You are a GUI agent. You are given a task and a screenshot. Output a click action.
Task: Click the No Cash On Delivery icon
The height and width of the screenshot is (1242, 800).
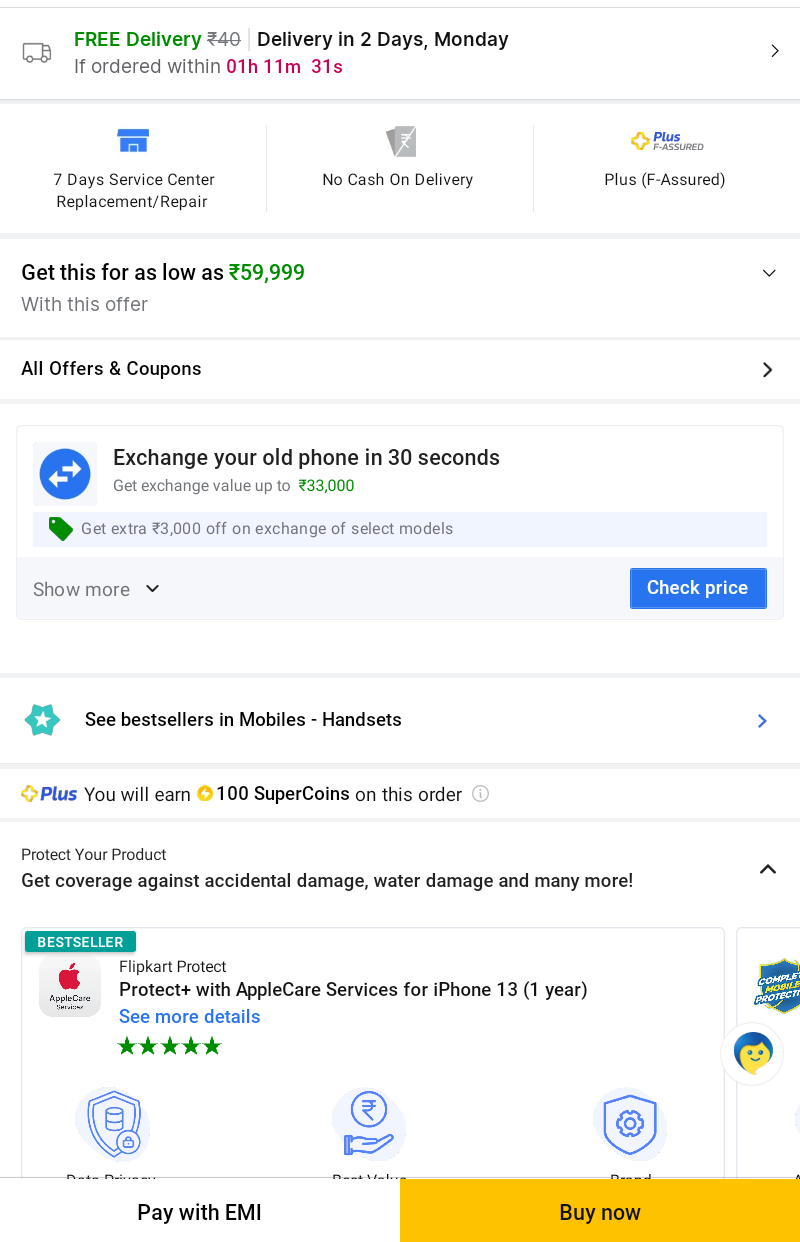click(x=400, y=142)
